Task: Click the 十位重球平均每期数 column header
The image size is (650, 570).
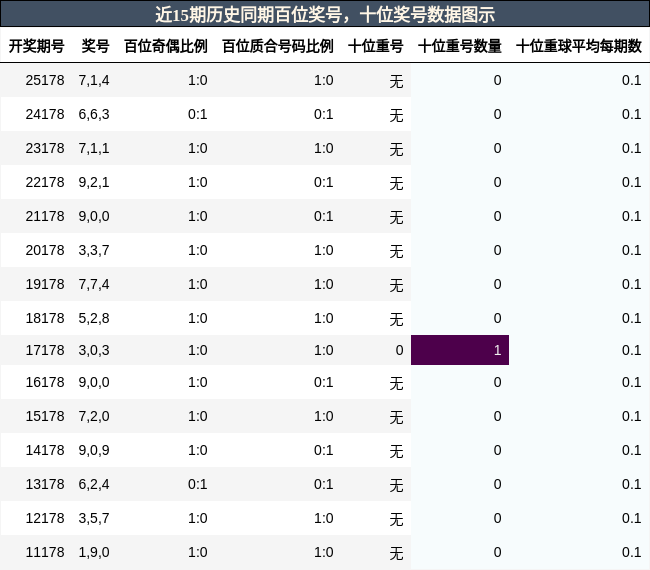Action: click(579, 46)
